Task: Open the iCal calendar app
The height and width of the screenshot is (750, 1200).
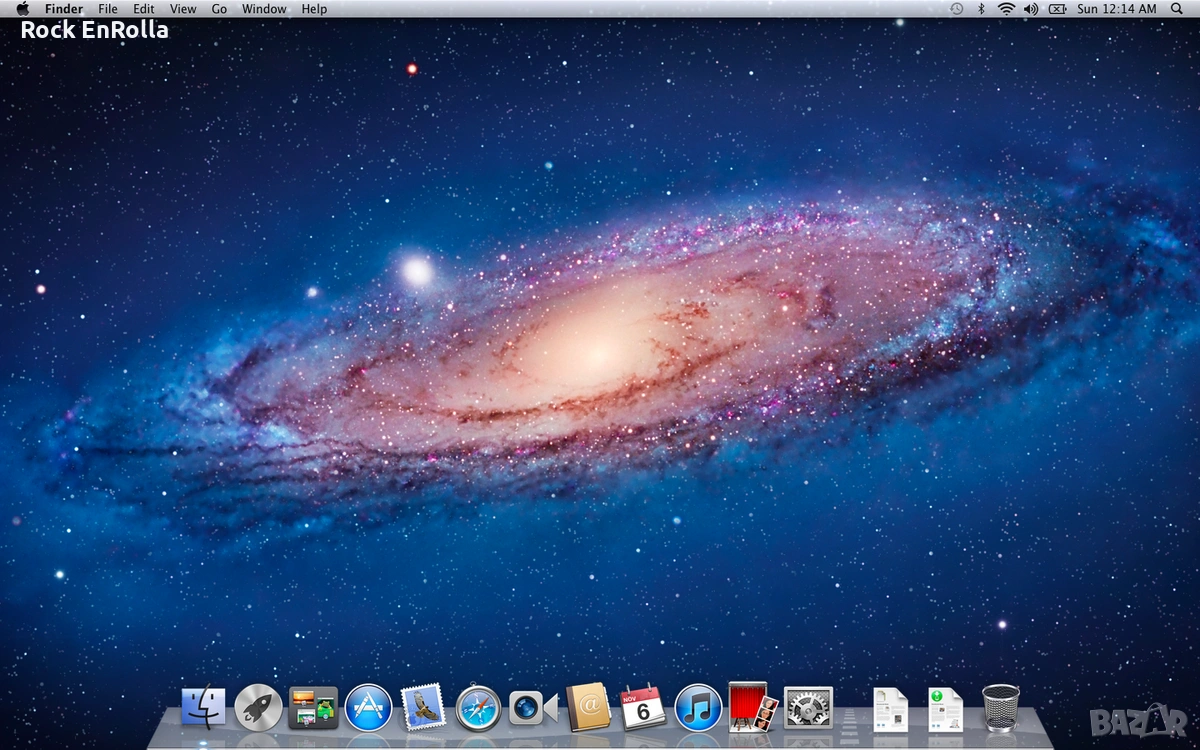Action: click(x=643, y=708)
